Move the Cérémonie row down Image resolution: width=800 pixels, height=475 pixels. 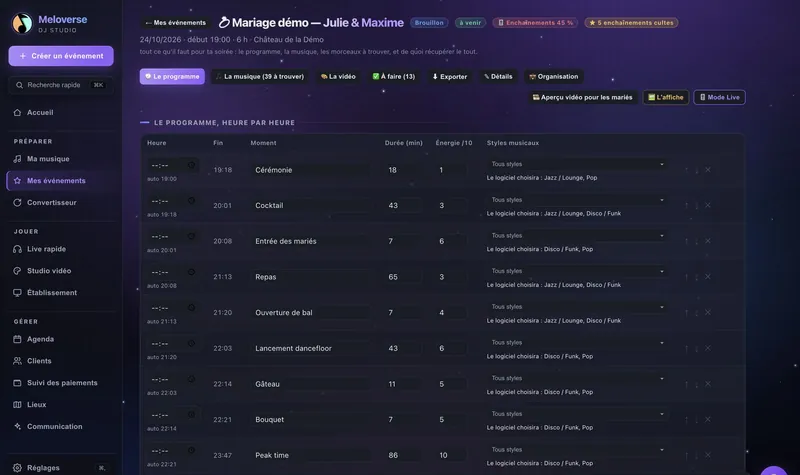pyautogui.click(x=696, y=169)
